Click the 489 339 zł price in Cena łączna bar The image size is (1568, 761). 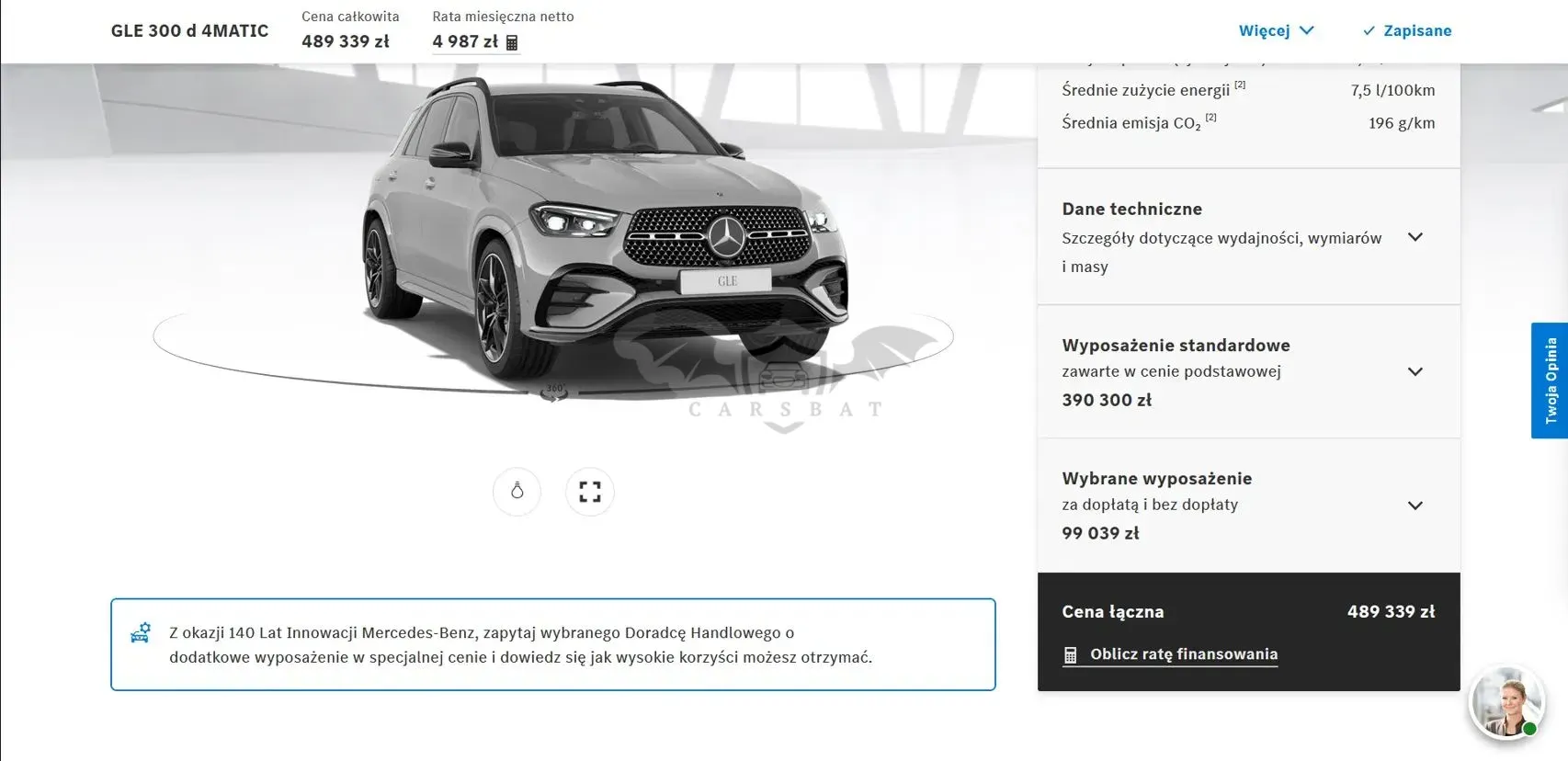[1391, 612]
